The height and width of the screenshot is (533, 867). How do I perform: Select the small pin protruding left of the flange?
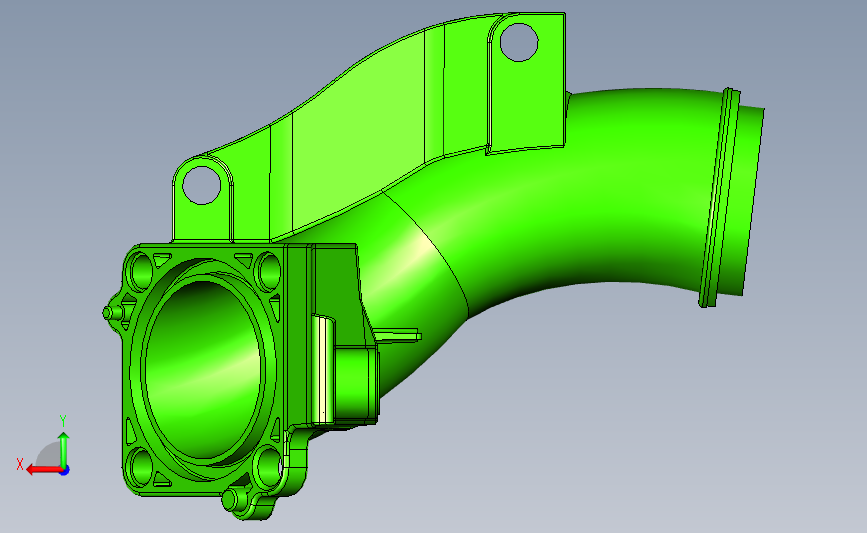click(112, 313)
